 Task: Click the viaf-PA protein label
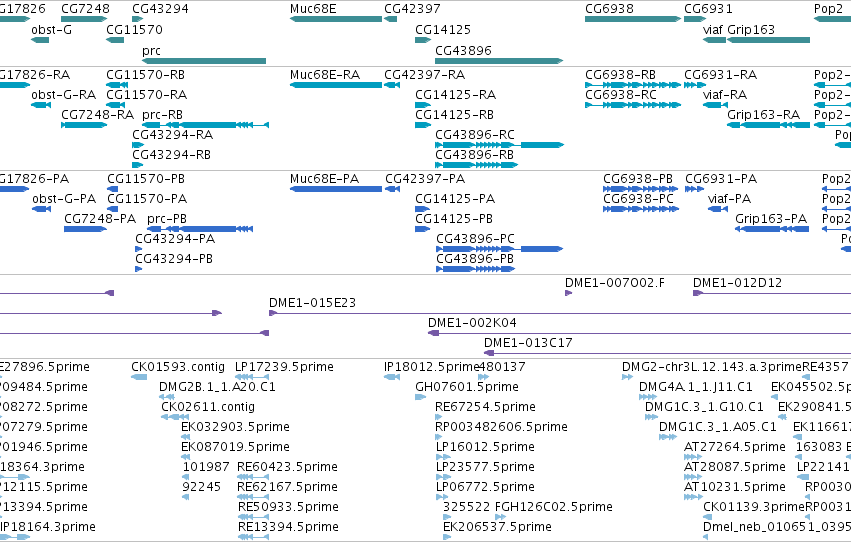tap(729, 199)
